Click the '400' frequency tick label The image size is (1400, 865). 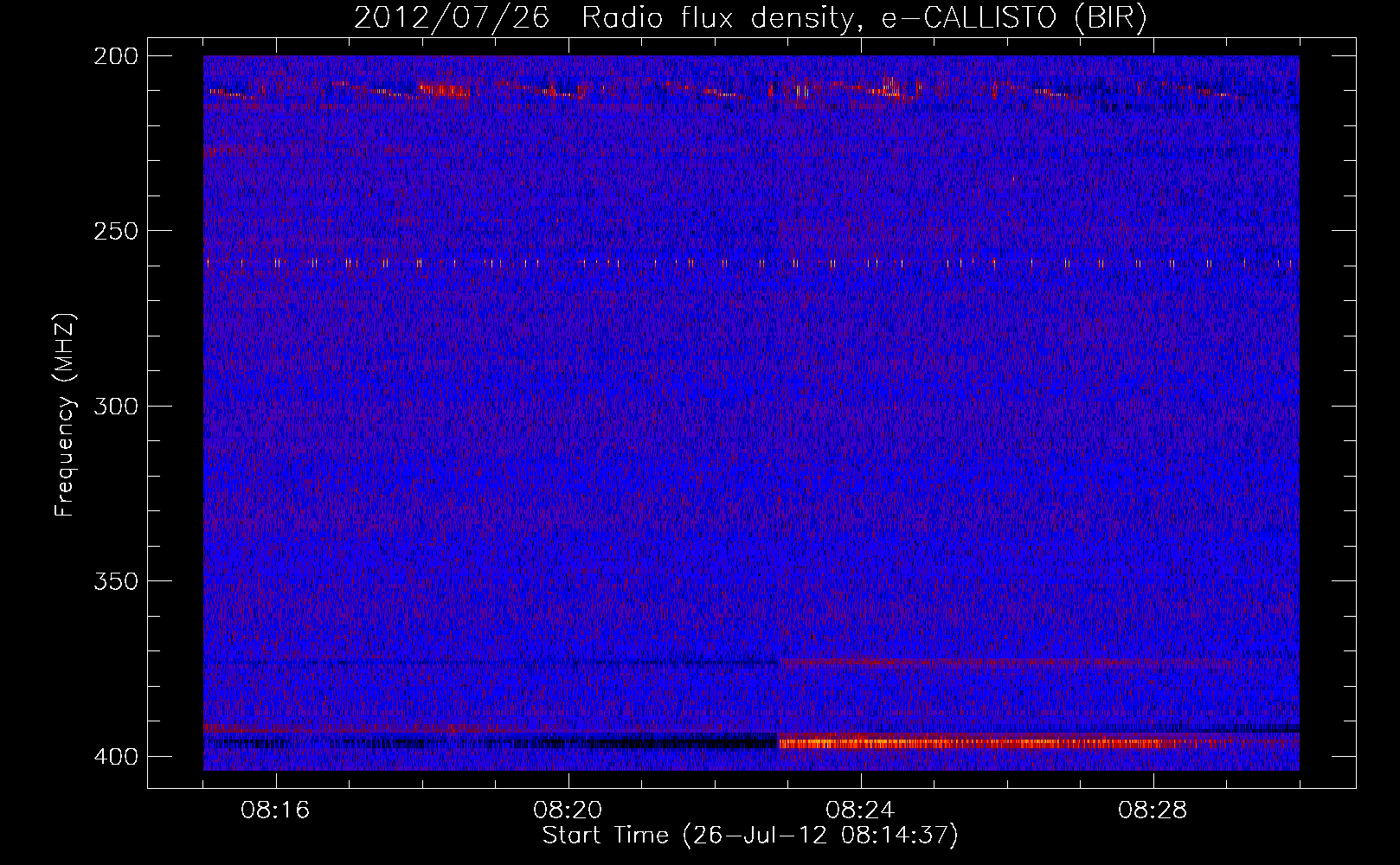click(115, 756)
